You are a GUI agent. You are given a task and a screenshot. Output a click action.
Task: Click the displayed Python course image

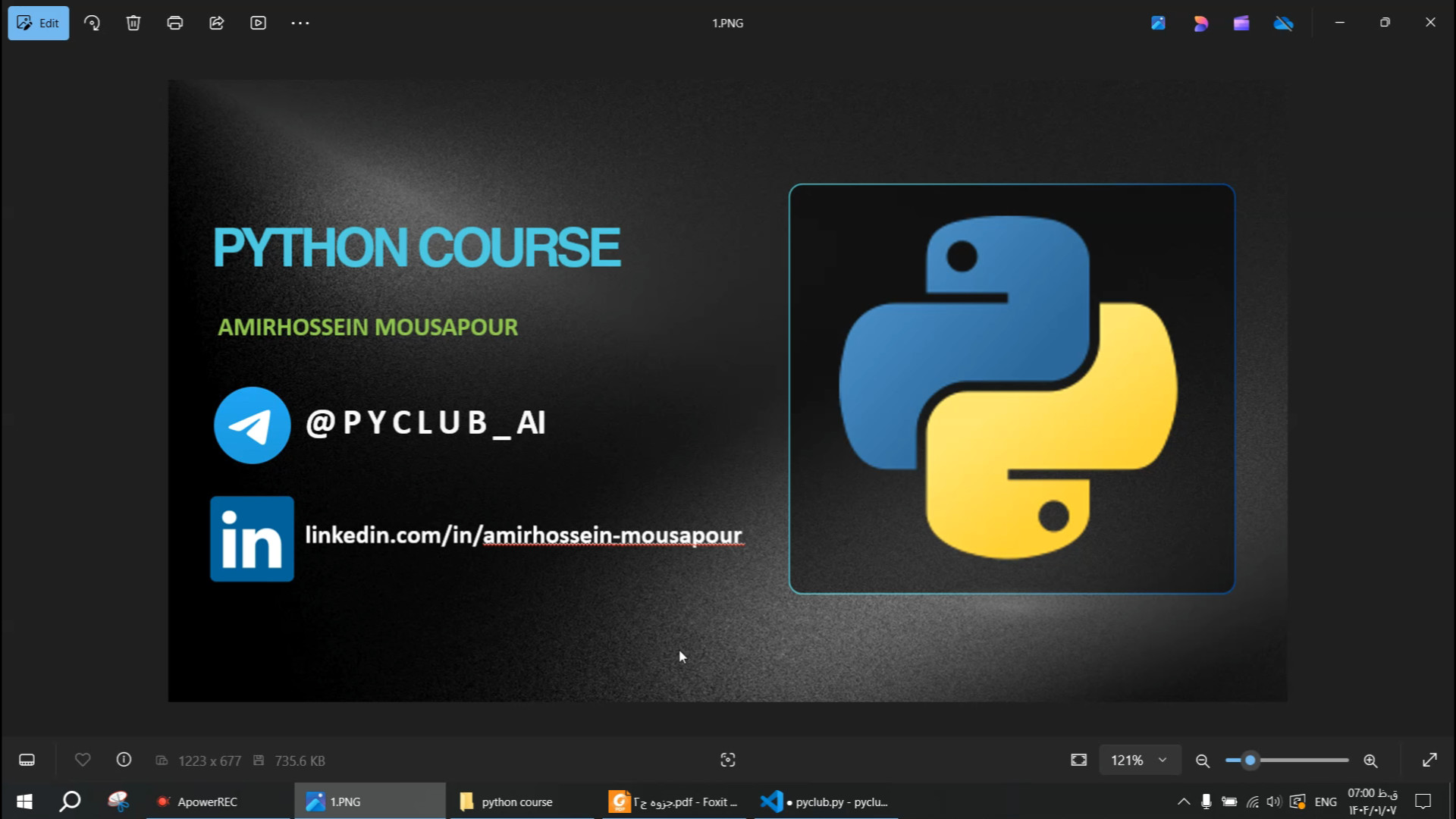pyautogui.click(x=727, y=391)
